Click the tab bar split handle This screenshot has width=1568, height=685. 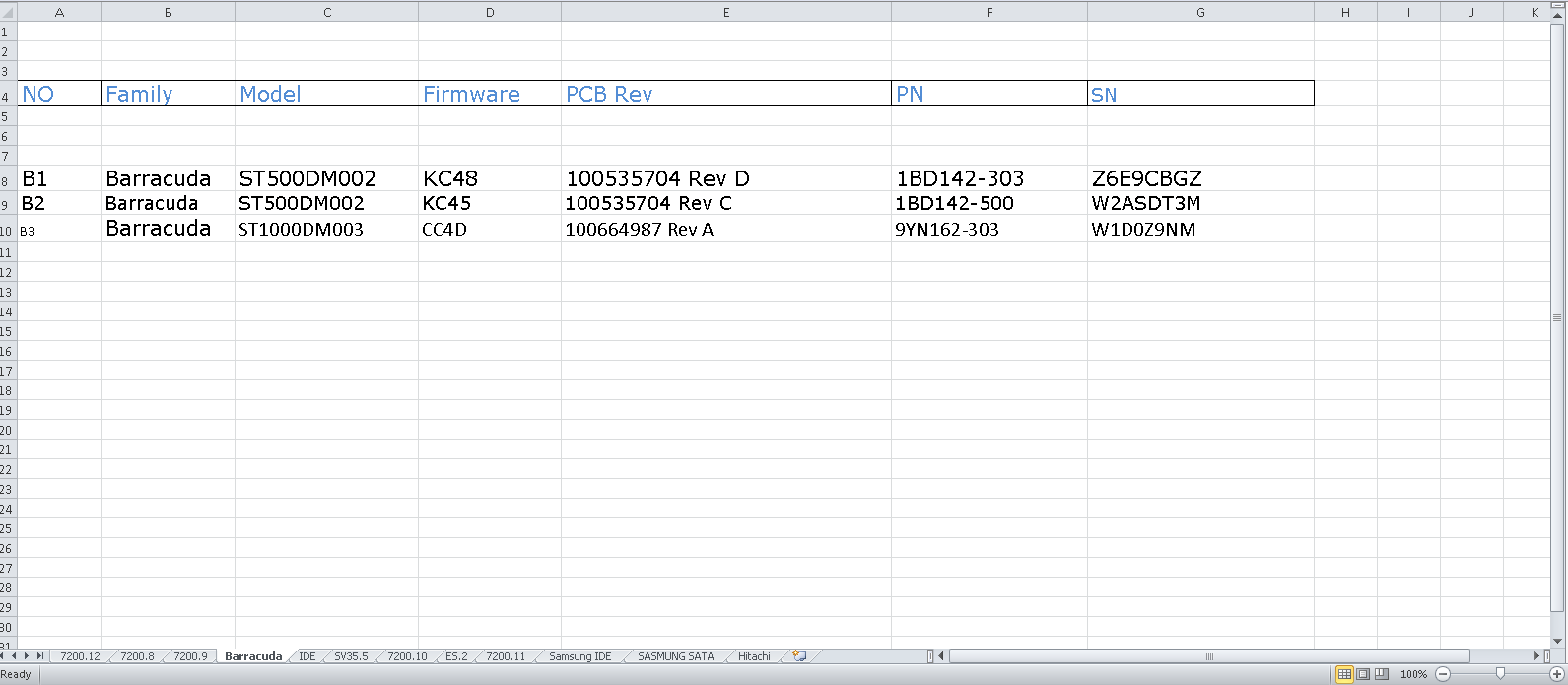click(x=930, y=656)
